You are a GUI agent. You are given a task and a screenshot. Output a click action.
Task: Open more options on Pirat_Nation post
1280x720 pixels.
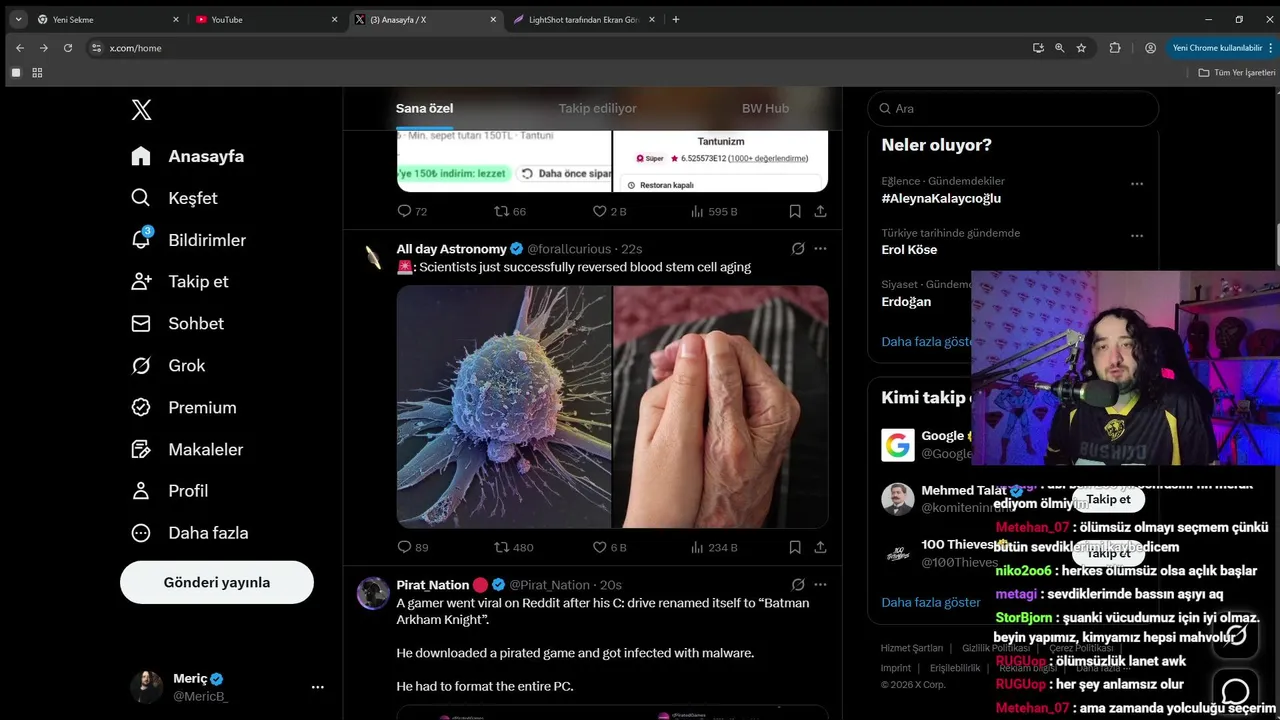[820, 584]
